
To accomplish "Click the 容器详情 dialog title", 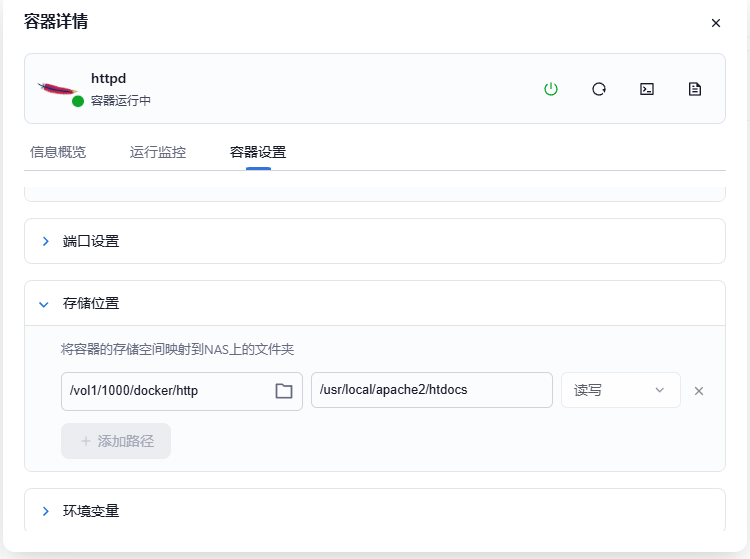I will coord(56,22).
